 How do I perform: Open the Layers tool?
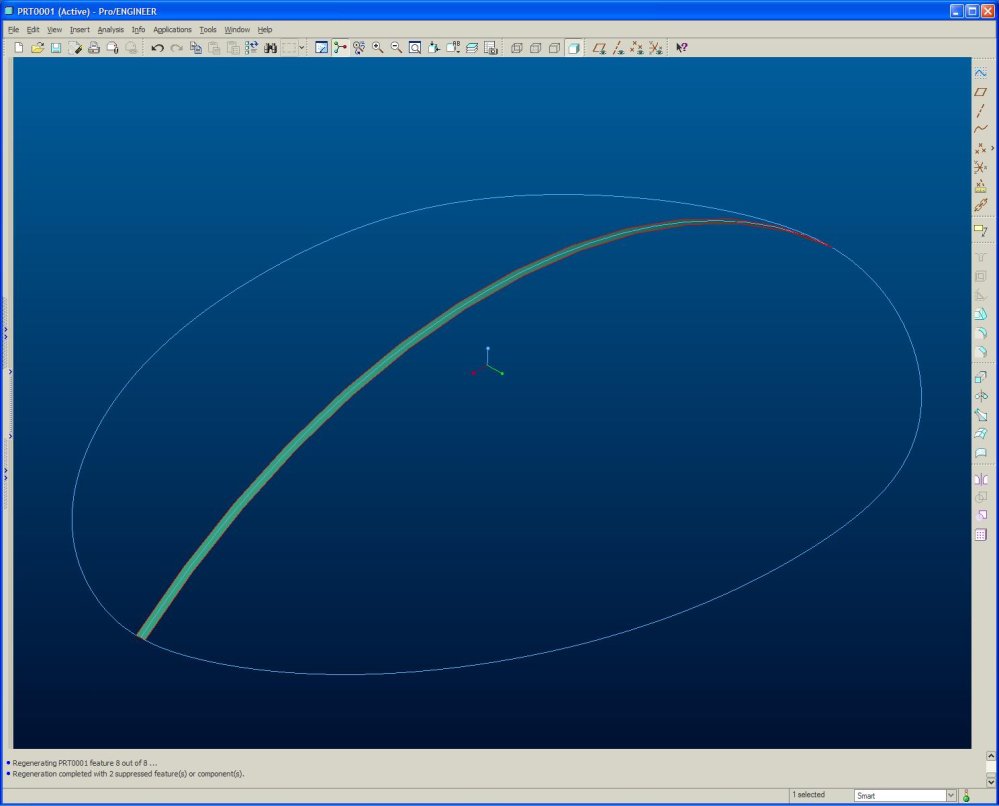[x=472, y=48]
